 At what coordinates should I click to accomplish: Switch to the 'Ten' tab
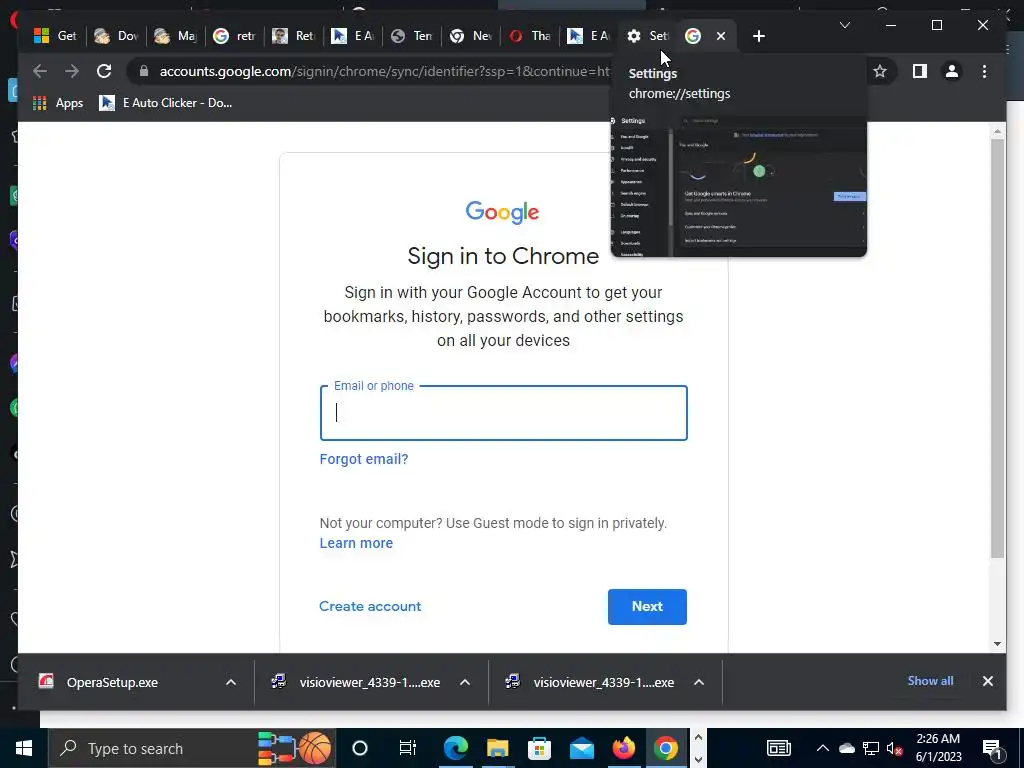pyautogui.click(x=412, y=36)
